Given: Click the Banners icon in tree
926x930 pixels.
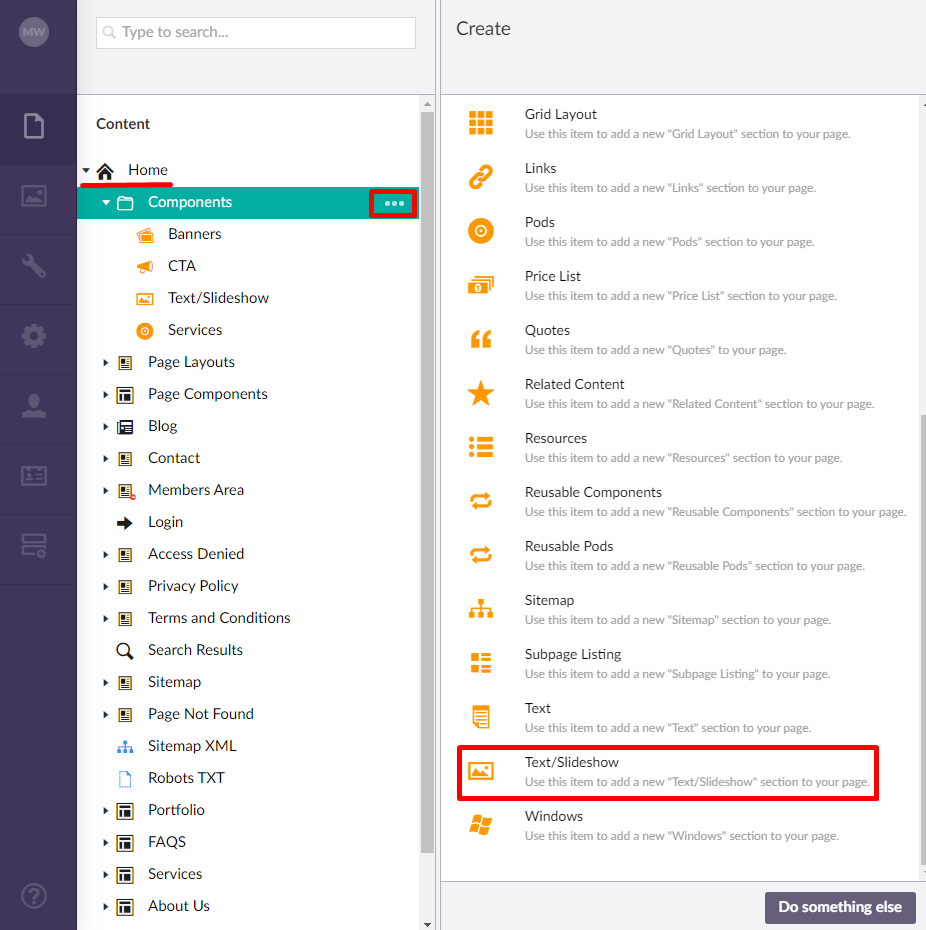Looking at the screenshot, I should point(145,235).
